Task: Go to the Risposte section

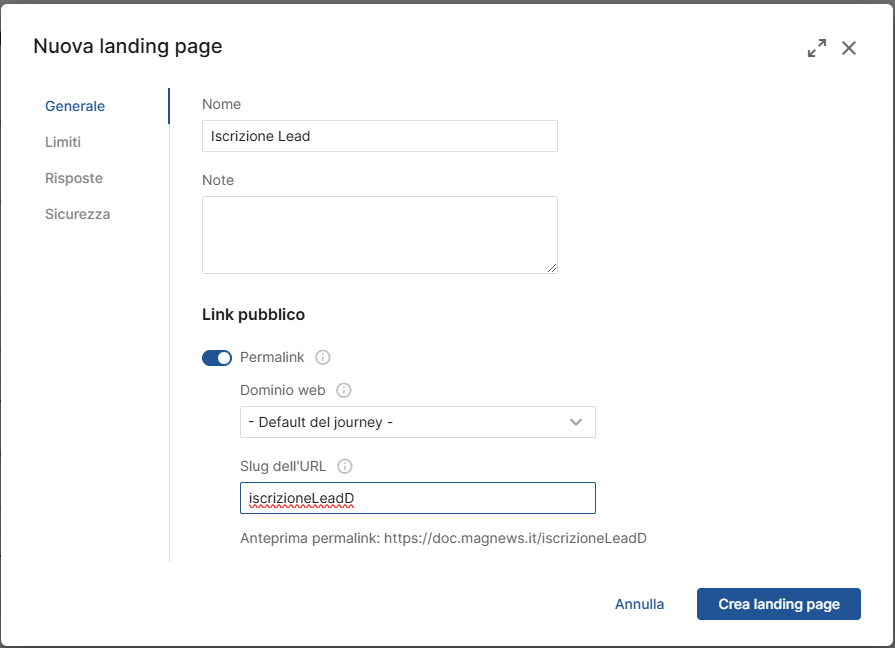Action: click(x=74, y=178)
